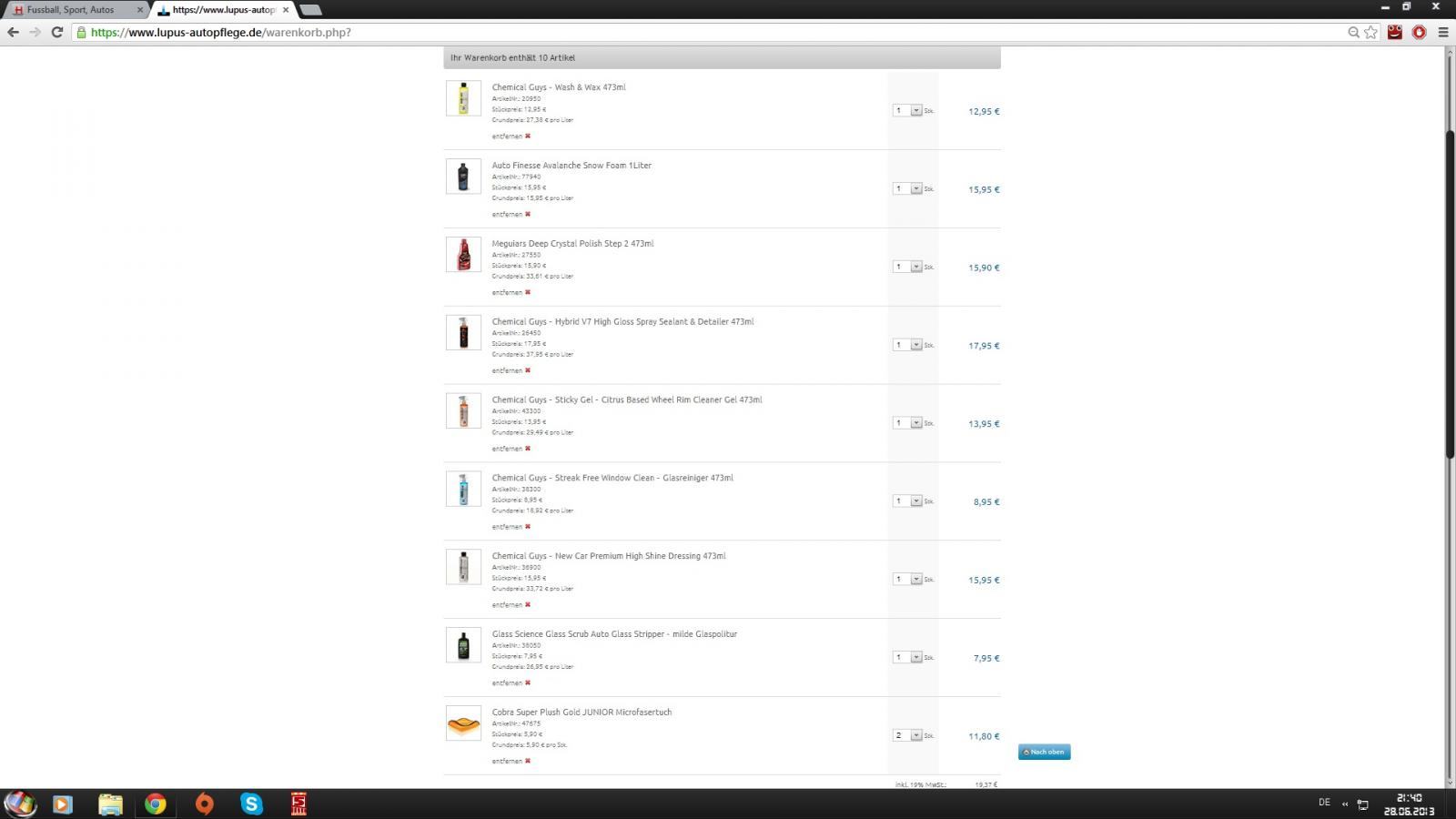Show hidden system tray icons
Screen dimensions: 1456x819
tap(1345, 804)
